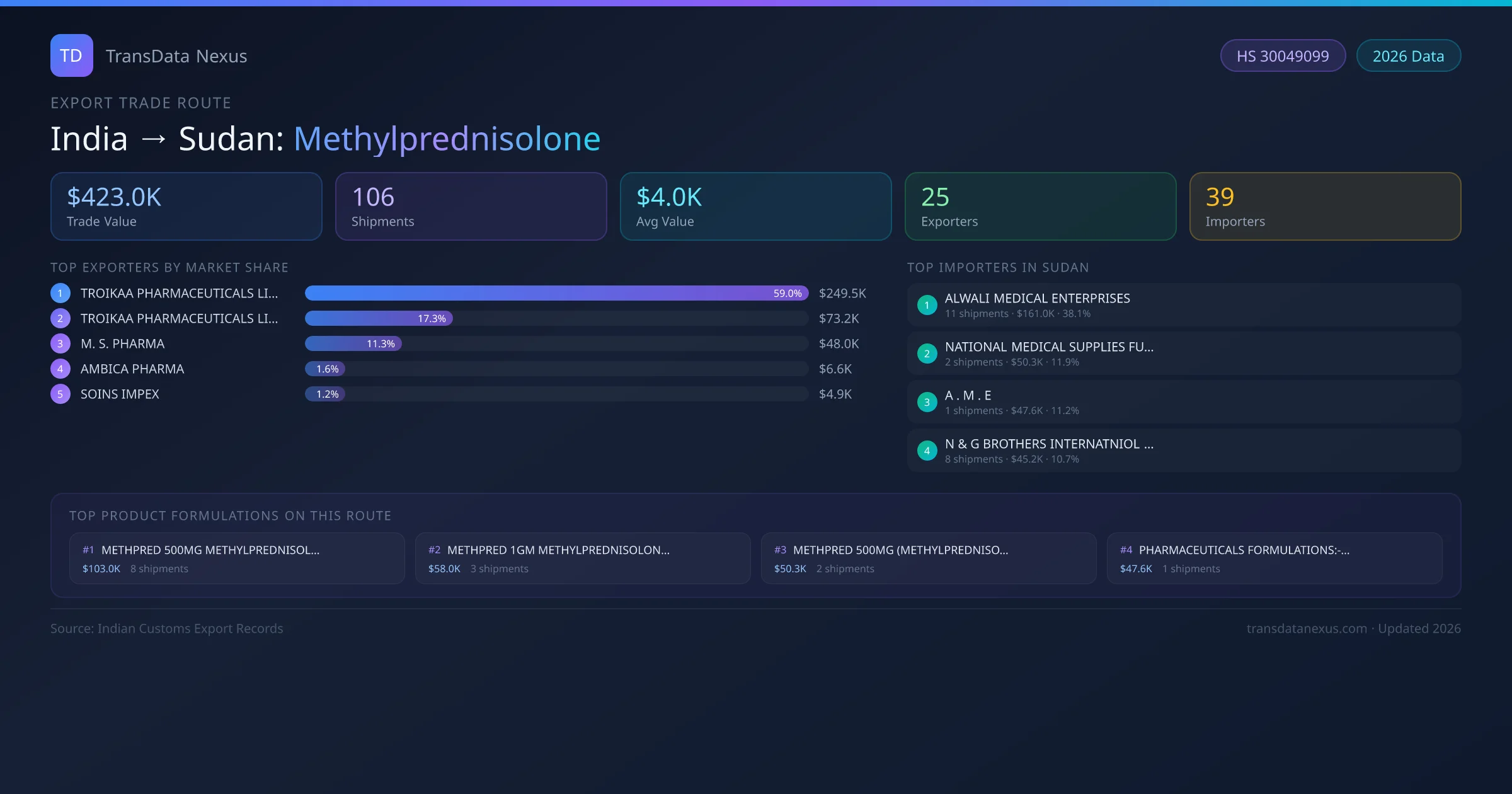Click the transdatanexus.com footer link
Screen dimensions: 1512x794
point(1307,628)
